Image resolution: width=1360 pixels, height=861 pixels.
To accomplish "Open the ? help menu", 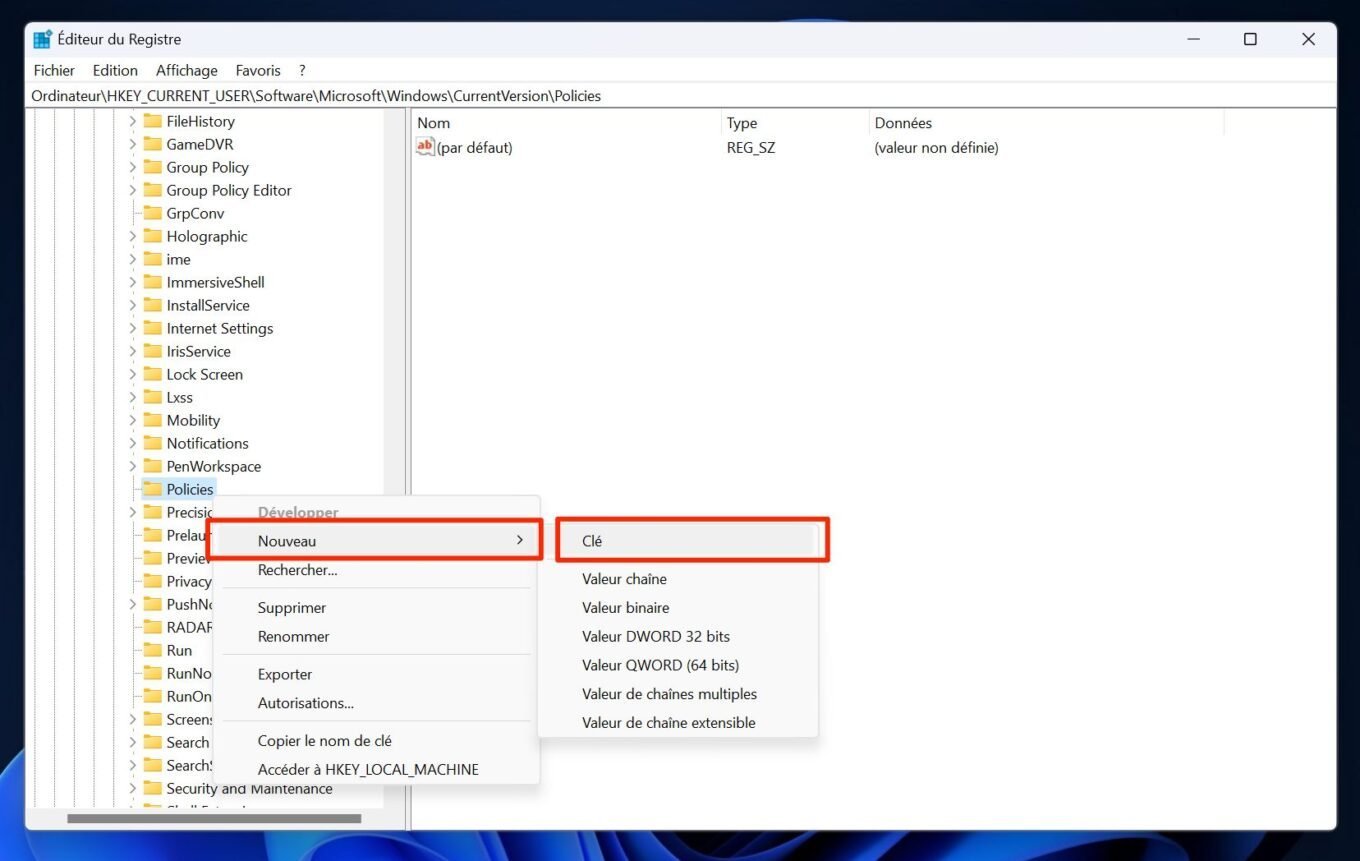I will [x=302, y=70].
